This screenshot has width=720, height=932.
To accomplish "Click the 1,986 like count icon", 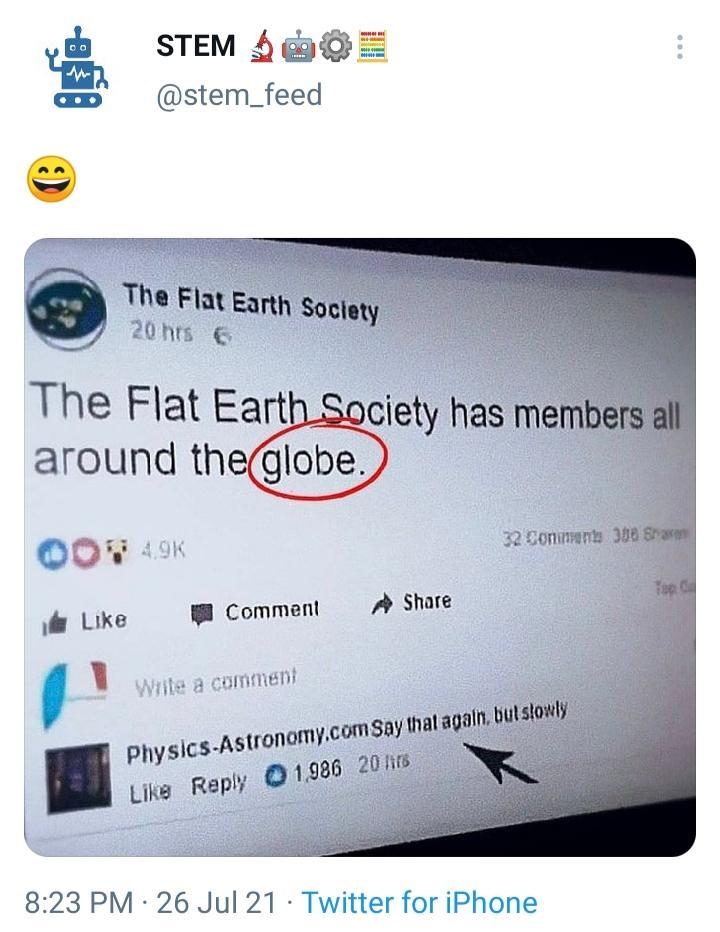I will coord(275,776).
